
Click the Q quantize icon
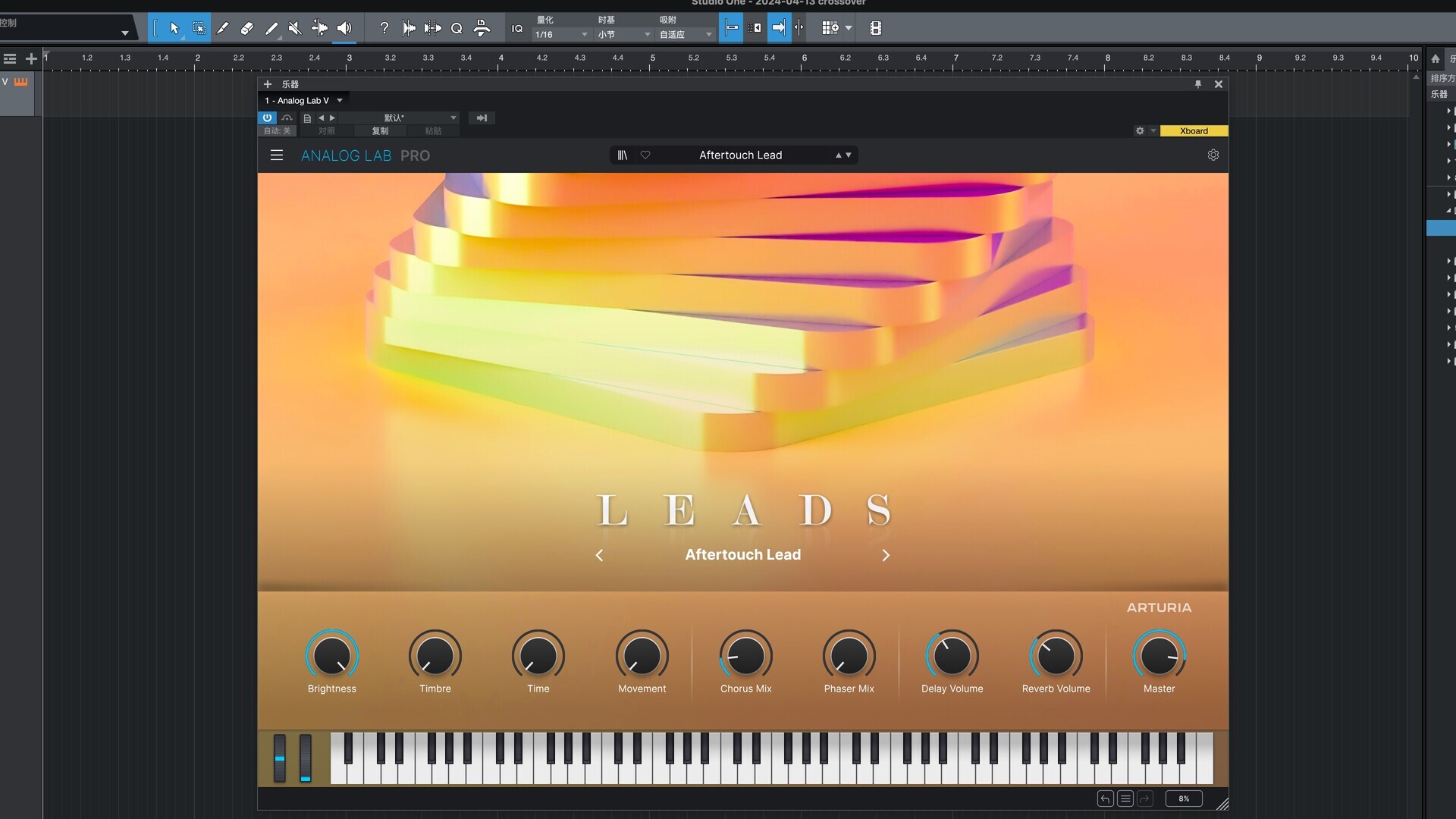click(x=457, y=29)
